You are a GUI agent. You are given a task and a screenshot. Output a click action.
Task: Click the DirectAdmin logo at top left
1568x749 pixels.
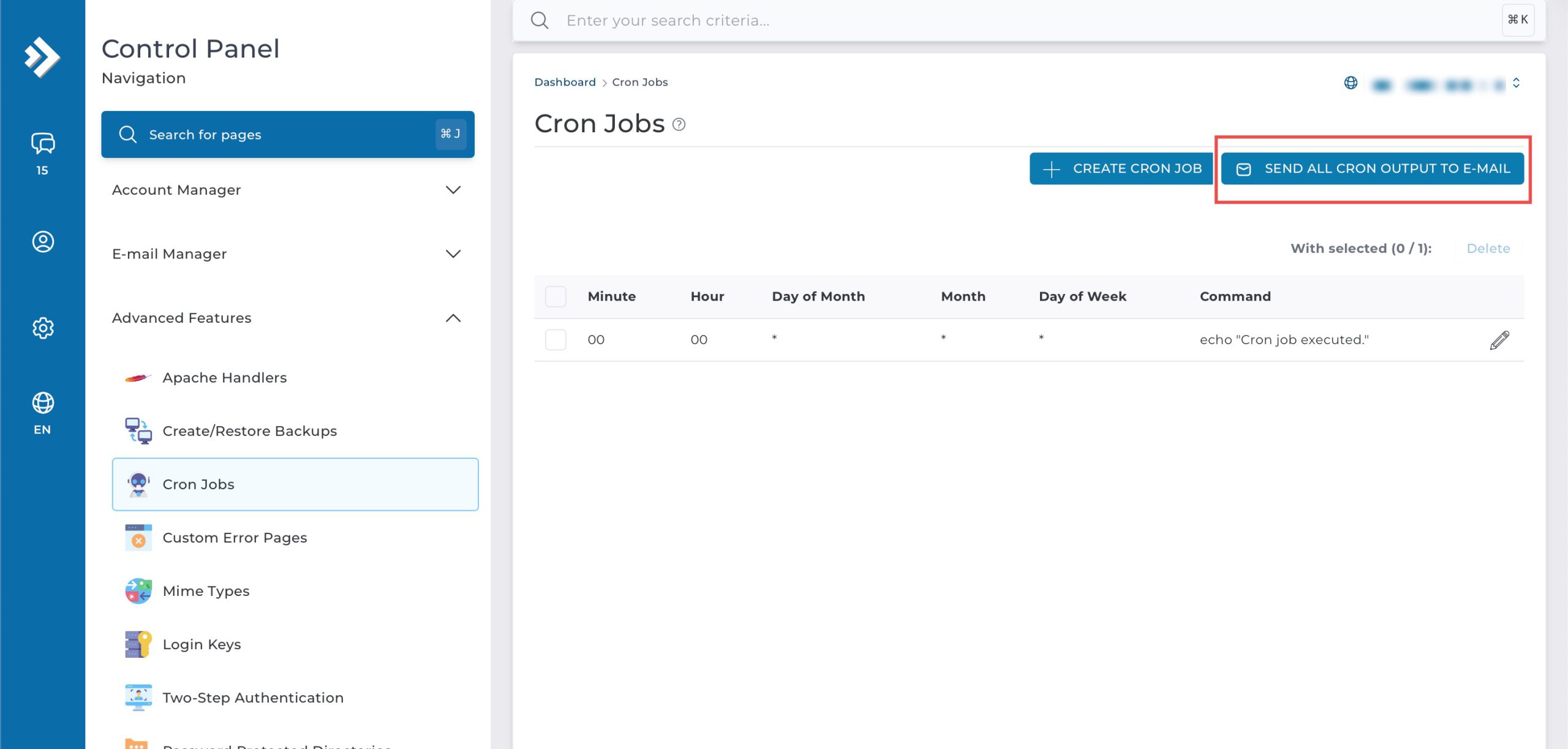click(42, 58)
